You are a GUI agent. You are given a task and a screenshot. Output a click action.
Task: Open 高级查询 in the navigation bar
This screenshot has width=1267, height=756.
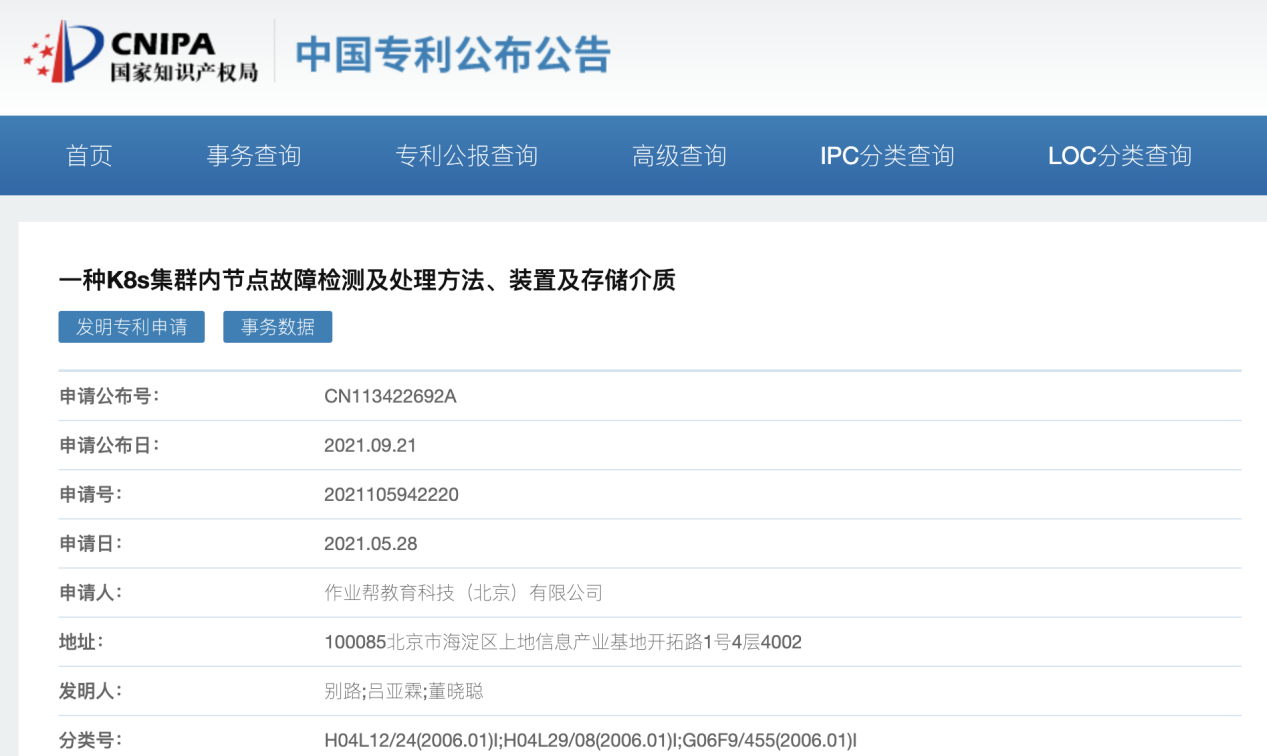[679, 156]
